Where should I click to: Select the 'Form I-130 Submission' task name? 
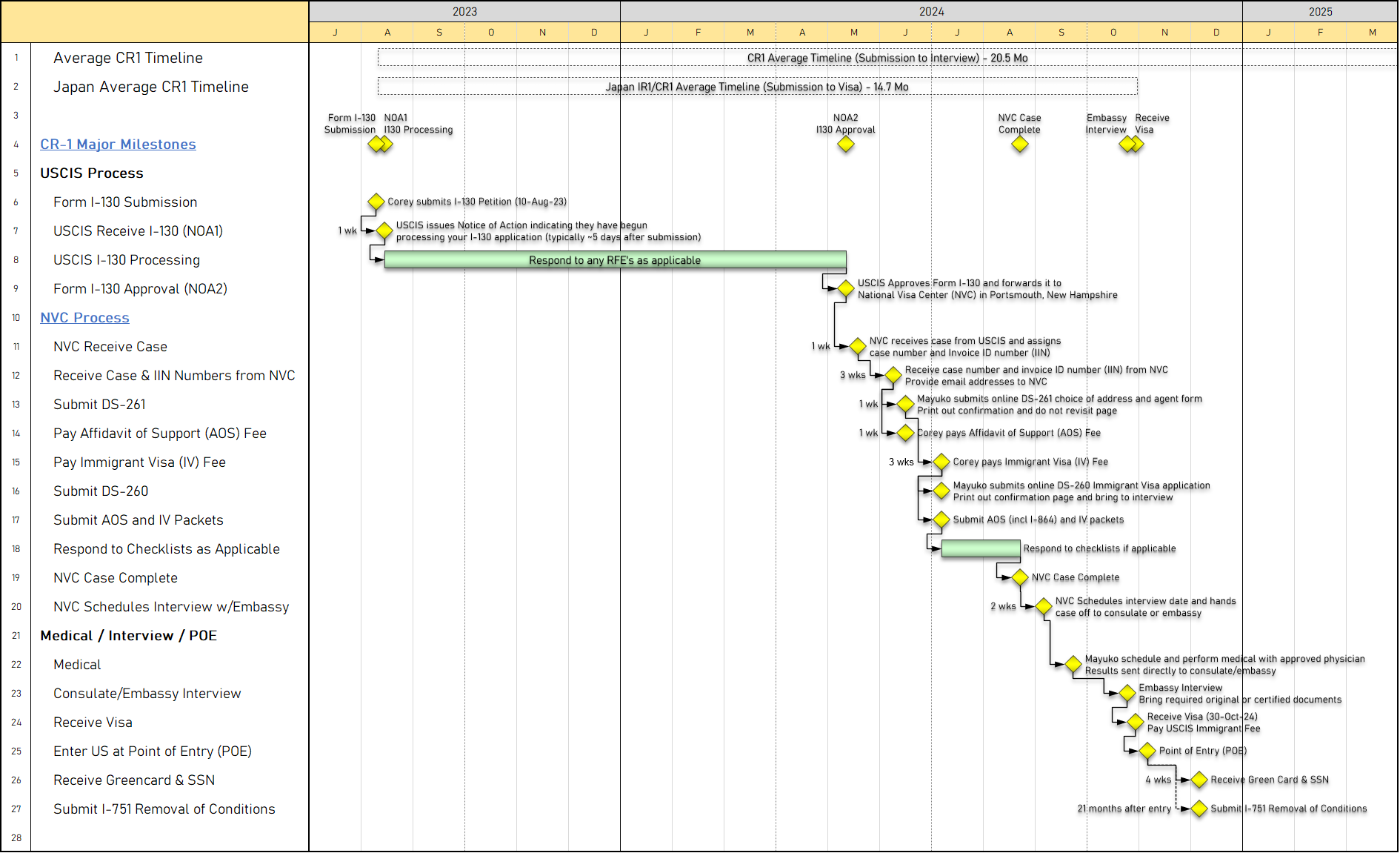tap(125, 202)
